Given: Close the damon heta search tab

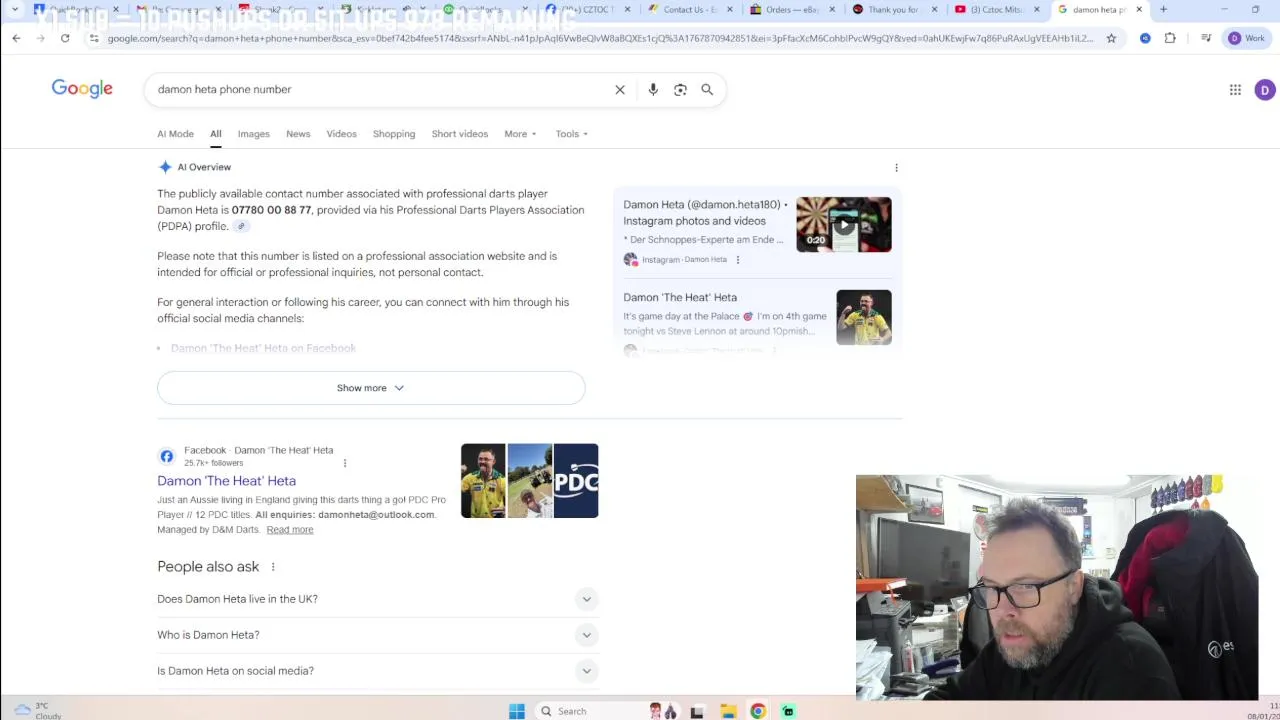Looking at the screenshot, I should 1139,9.
